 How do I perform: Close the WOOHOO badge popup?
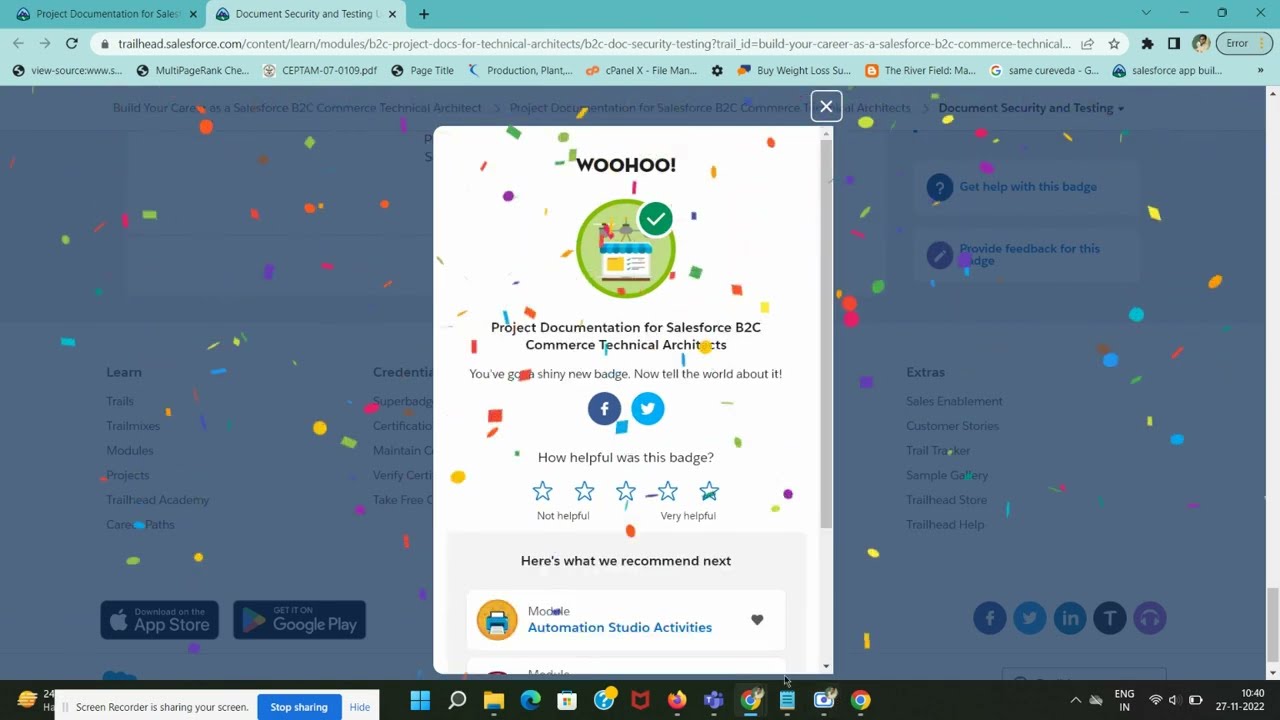tap(826, 106)
